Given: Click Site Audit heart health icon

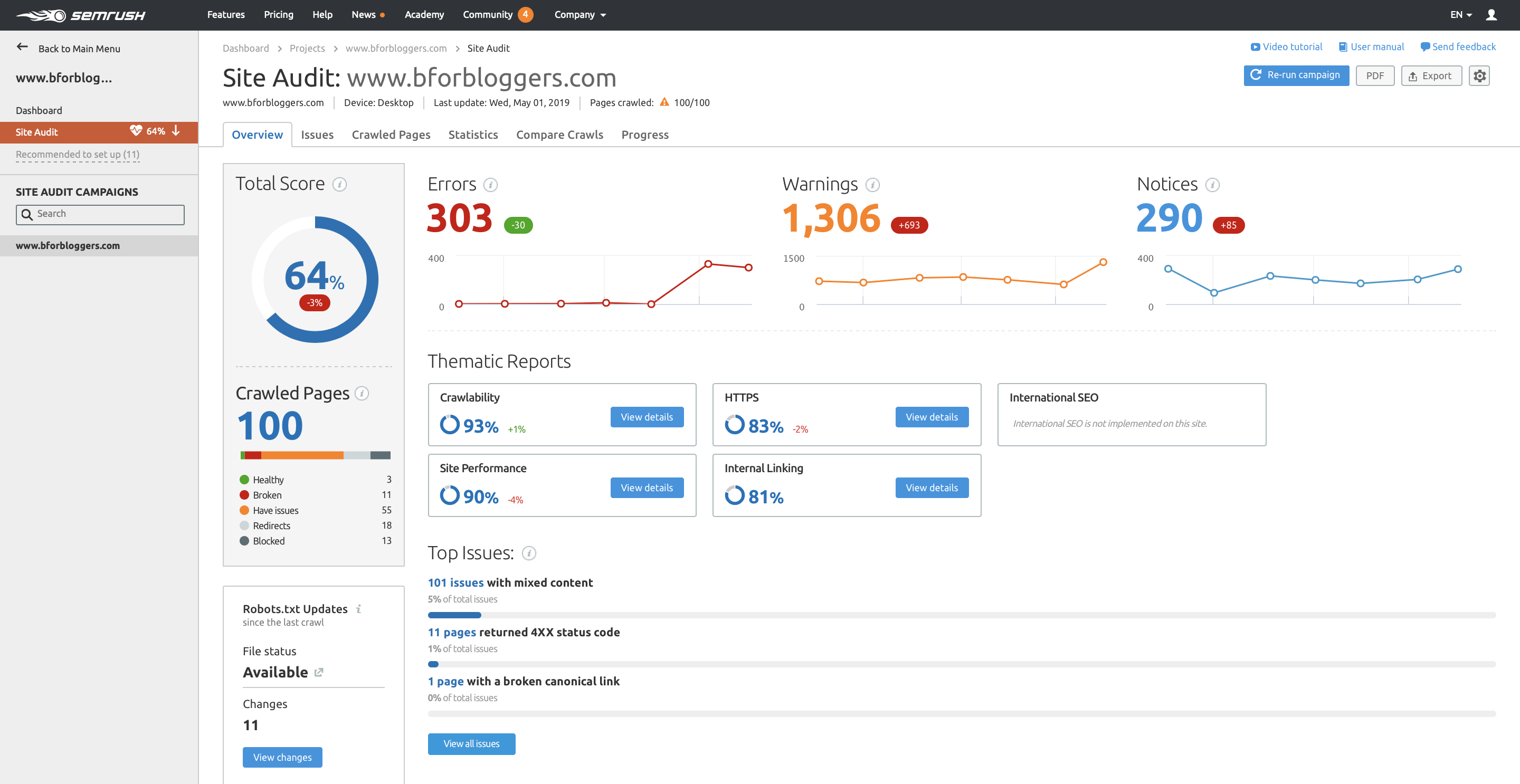Looking at the screenshot, I should pos(136,130).
